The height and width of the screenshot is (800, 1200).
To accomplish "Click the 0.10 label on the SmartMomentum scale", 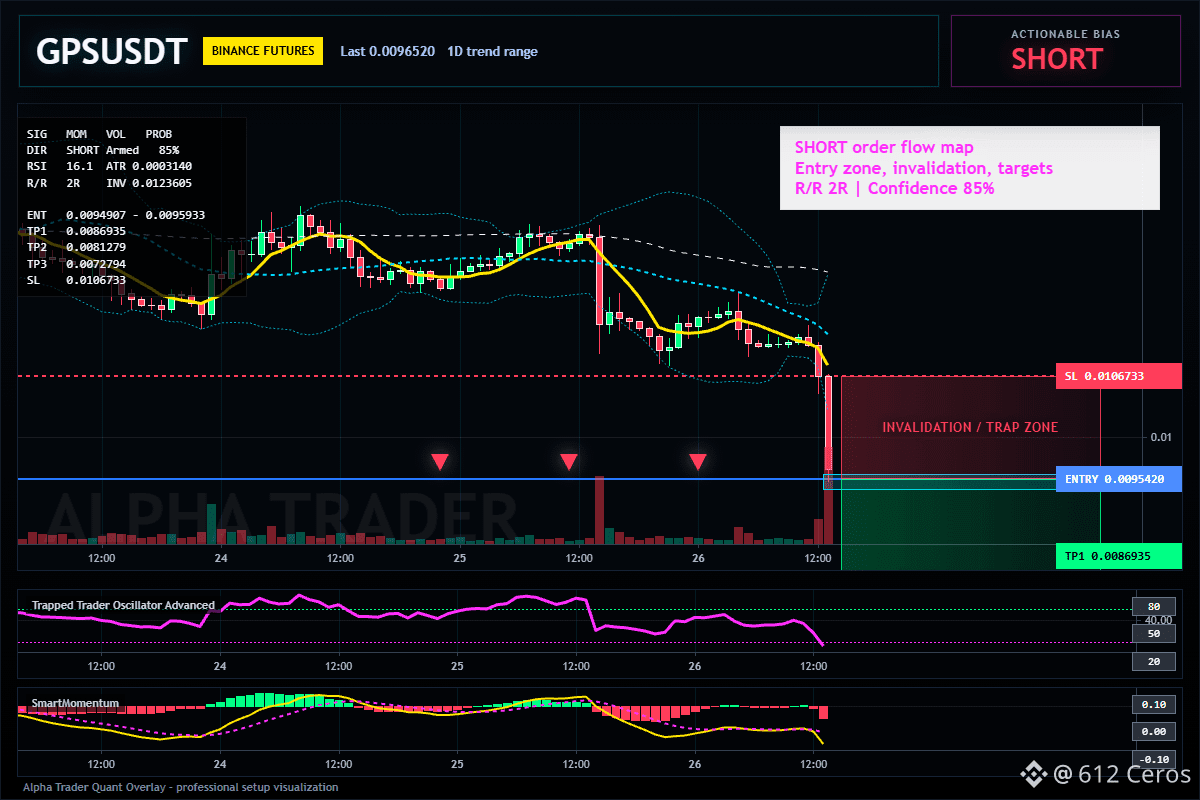I will point(1152,704).
